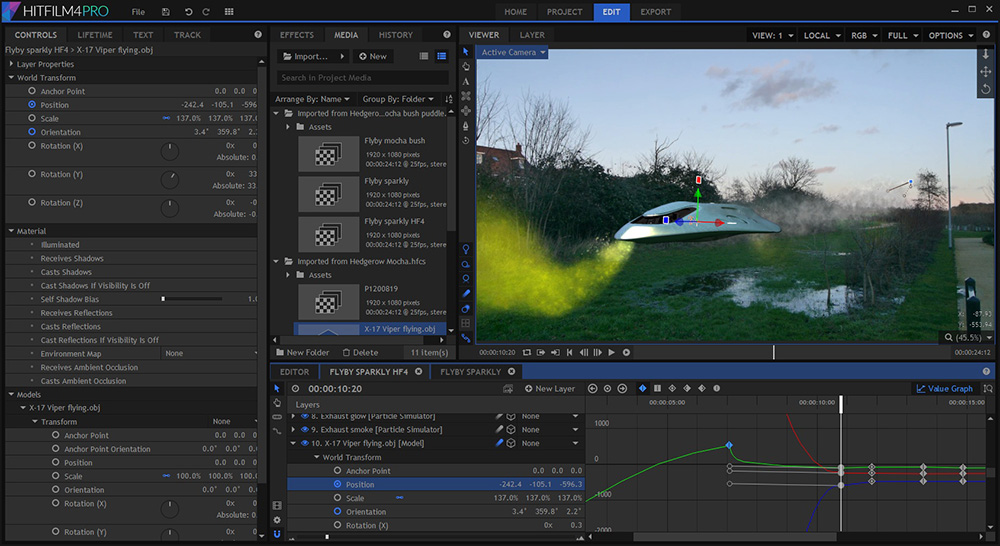The height and width of the screenshot is (546, 1000).
Task: Toggle keyframing for the Orientation property in the timeline
Action: point(337,511)
